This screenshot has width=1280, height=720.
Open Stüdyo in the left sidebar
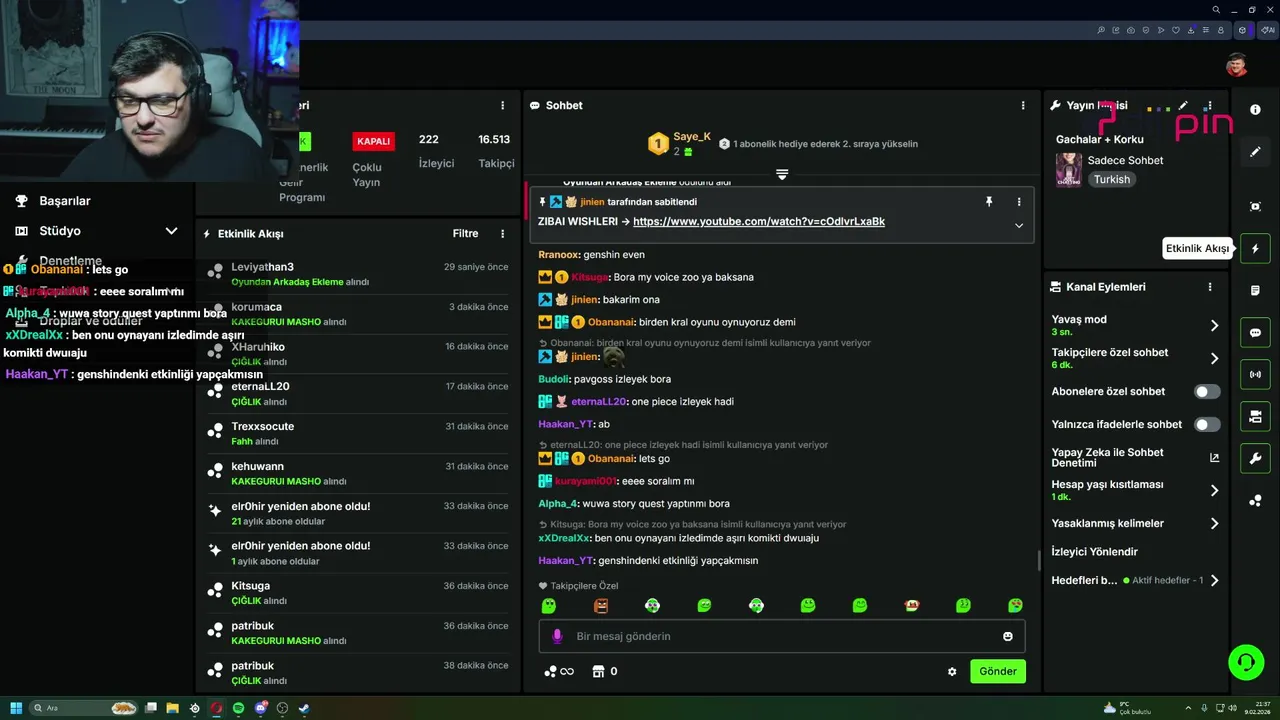60,231
